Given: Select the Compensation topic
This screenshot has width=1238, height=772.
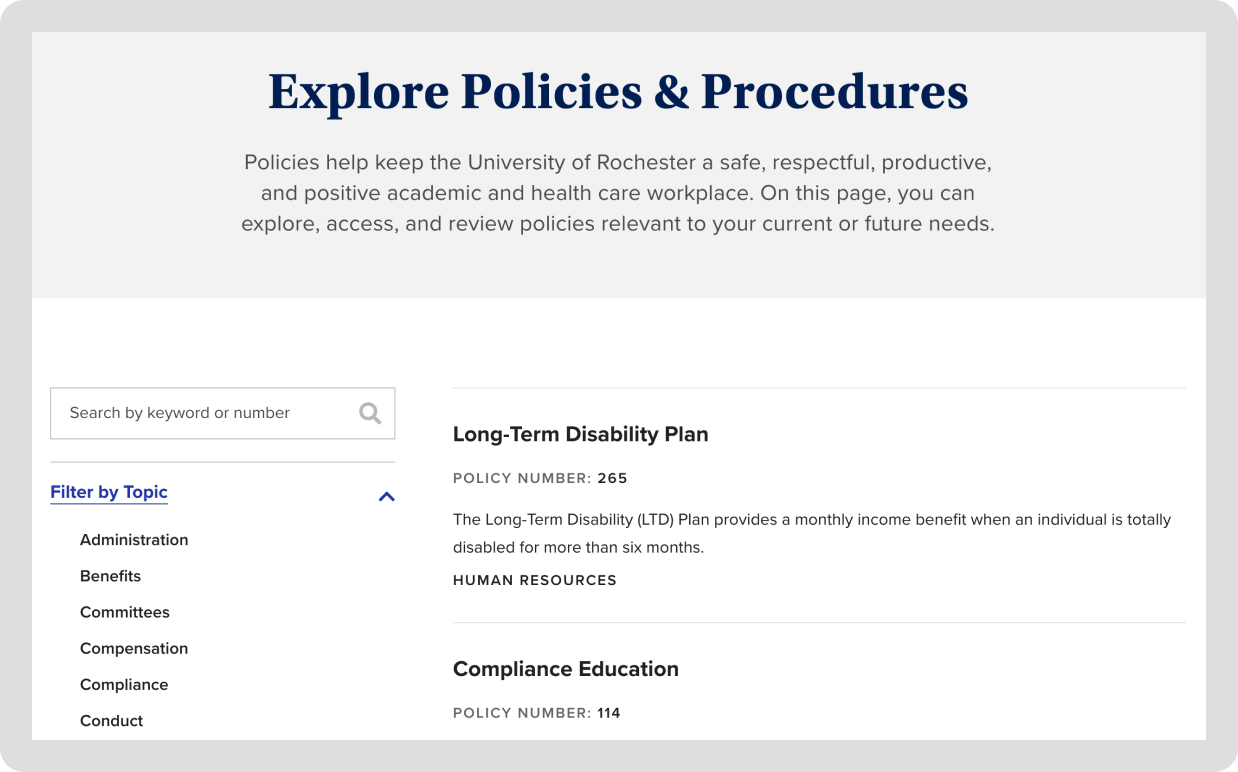Looking at the screenshot, I should tap(134, 648).
